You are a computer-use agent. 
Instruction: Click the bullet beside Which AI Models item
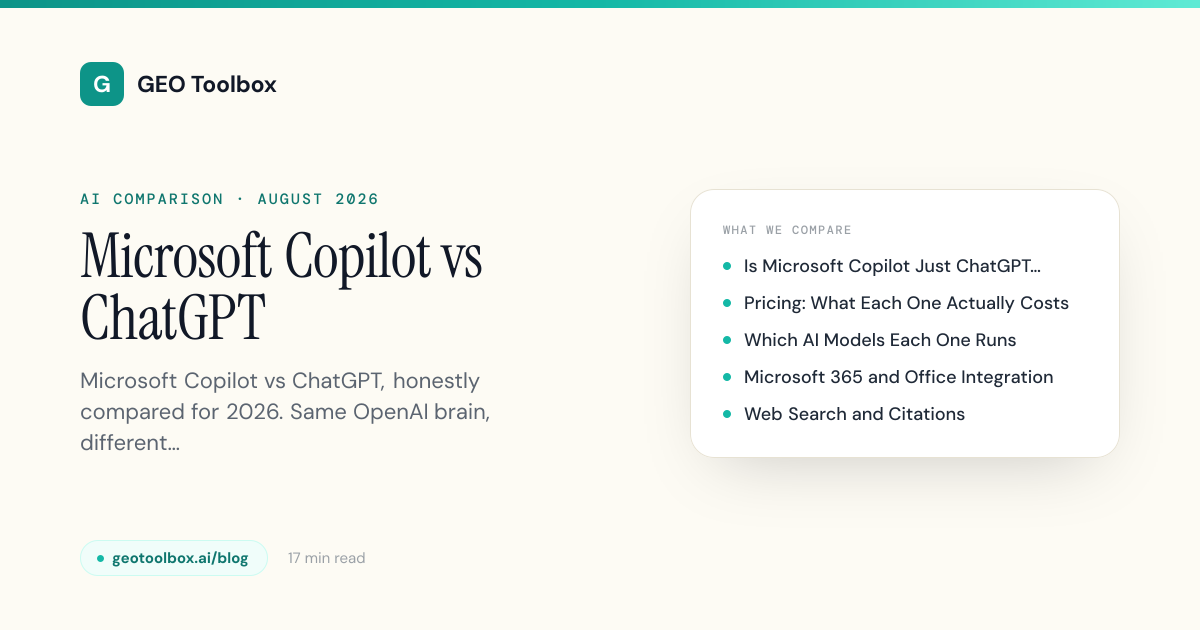[x=727, y=340]
